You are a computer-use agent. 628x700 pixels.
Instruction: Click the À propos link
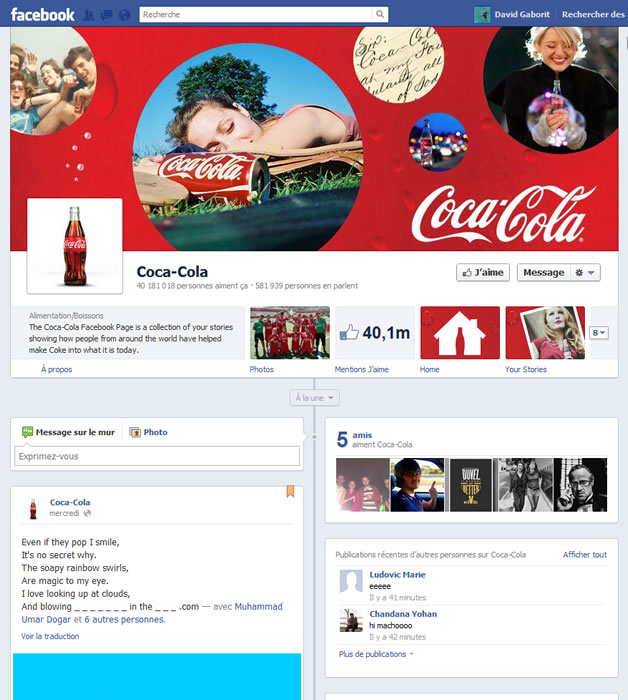[x=57, y=369]
